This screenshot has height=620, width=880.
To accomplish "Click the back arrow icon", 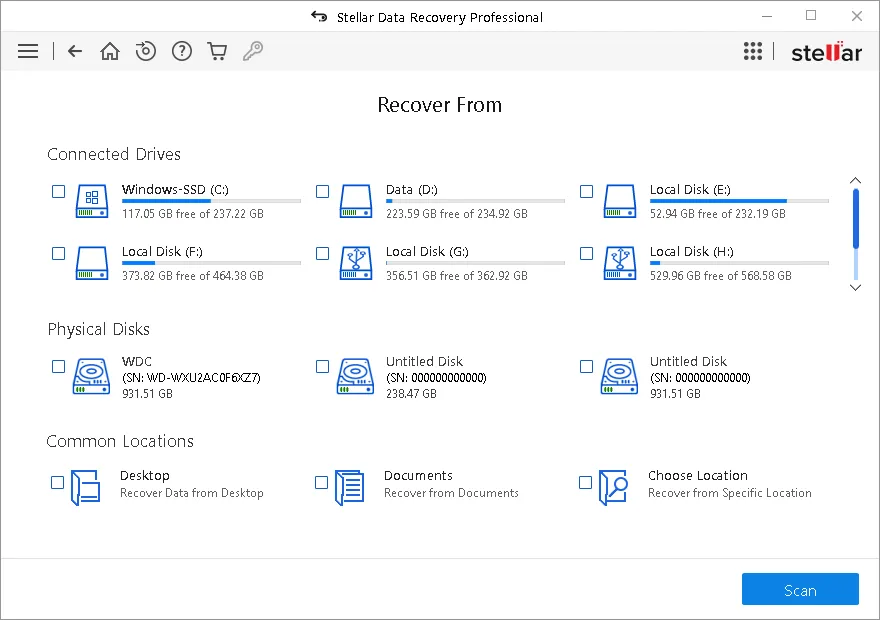I will coord(75,51).
